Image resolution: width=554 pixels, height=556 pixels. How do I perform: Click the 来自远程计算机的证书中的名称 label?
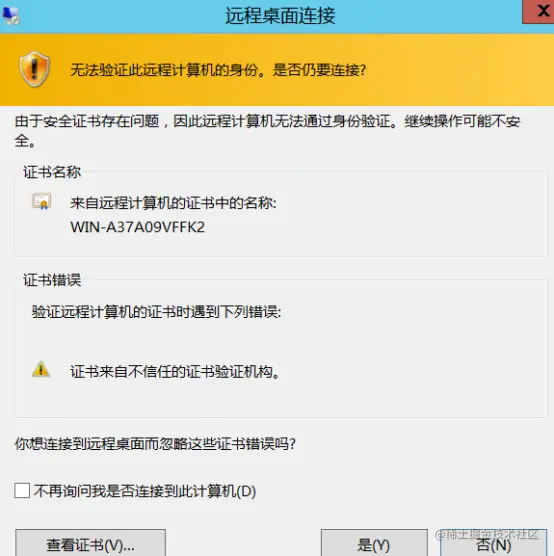point(173,203)
